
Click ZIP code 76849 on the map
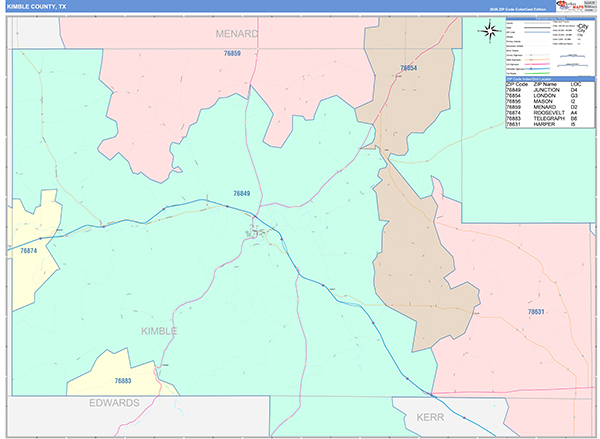[242, 194]
